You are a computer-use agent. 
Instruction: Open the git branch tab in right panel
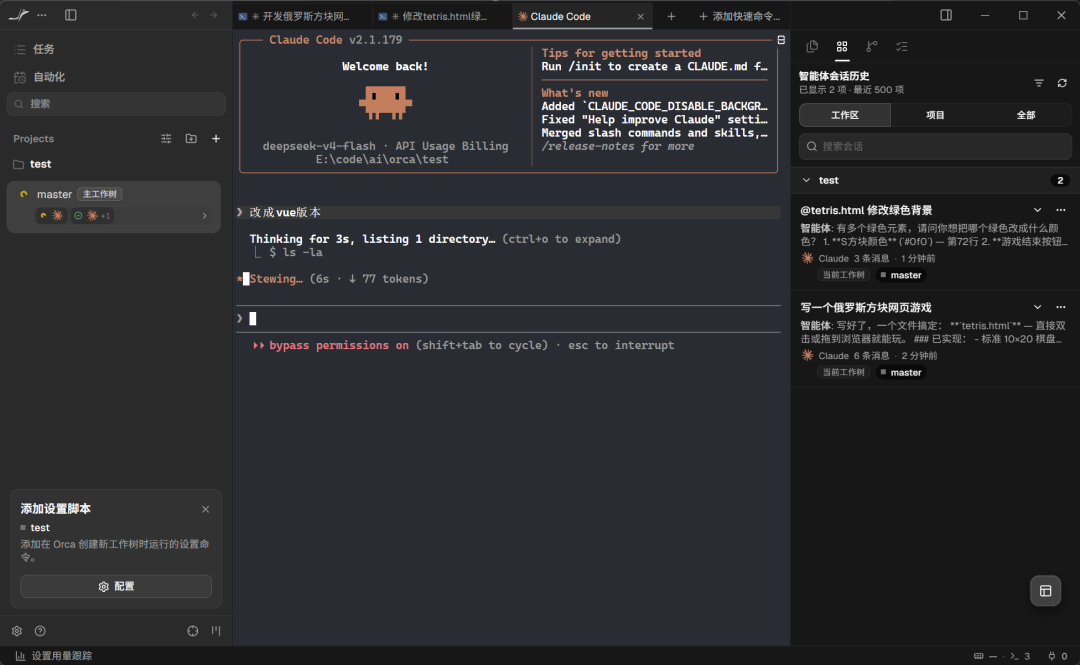(872, 46)
